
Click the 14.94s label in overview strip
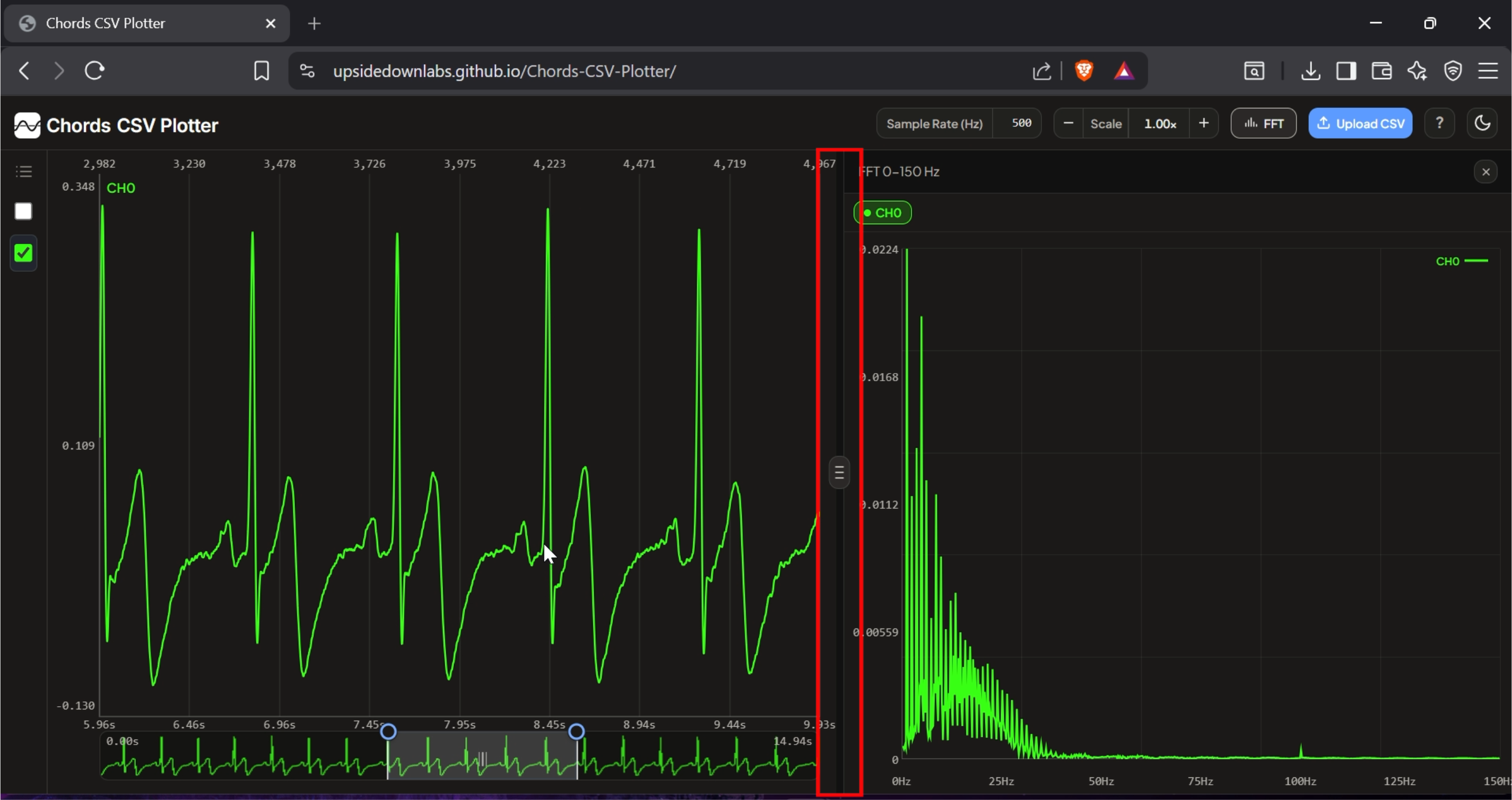[x=792, y=741]
